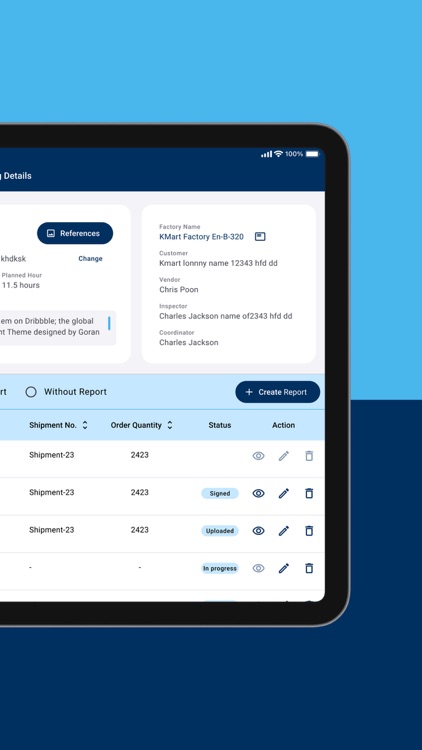Edit the Uploaded report row

click(x=284, y=530)
